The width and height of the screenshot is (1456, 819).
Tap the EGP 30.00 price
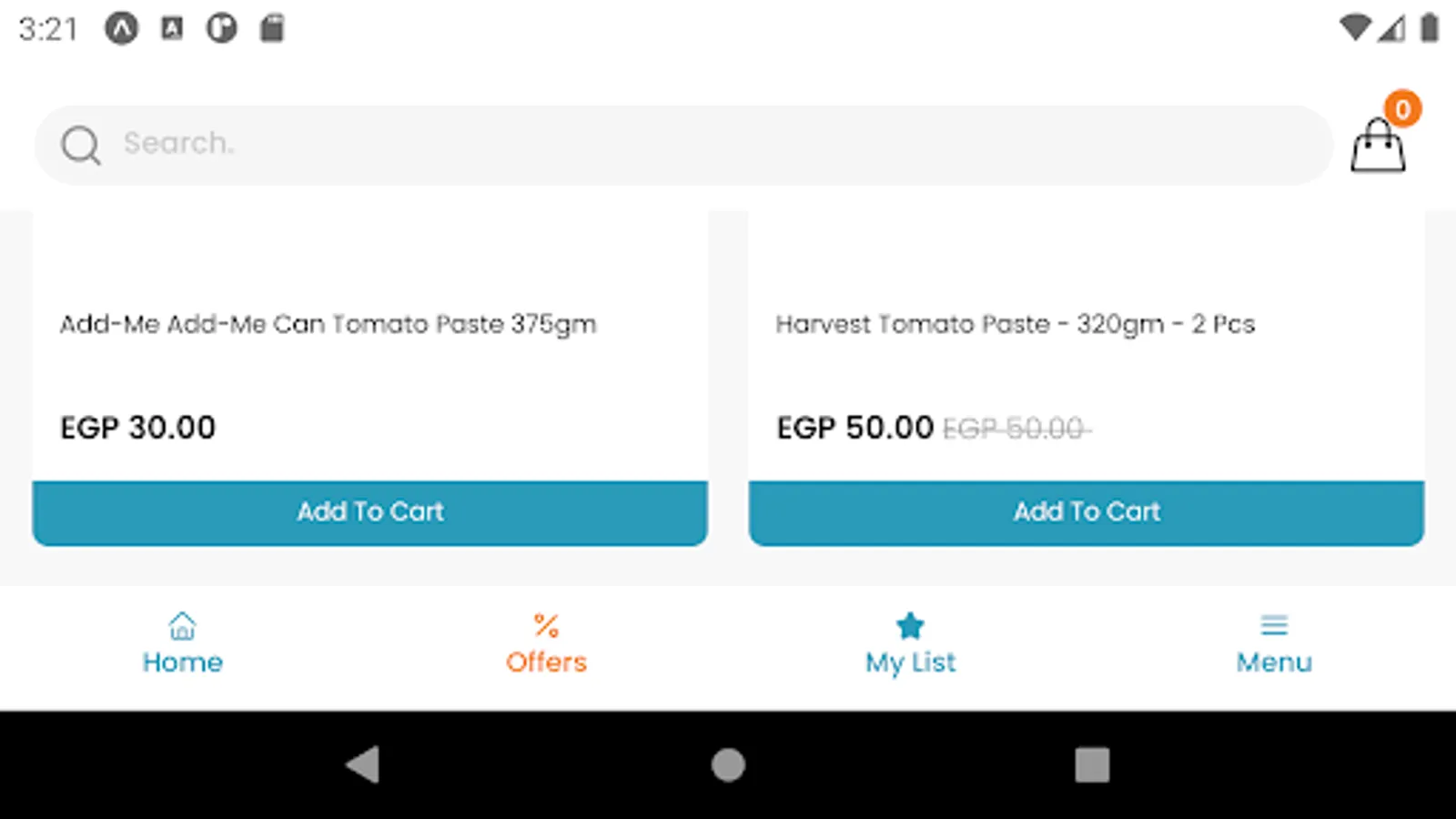point(138,428)
